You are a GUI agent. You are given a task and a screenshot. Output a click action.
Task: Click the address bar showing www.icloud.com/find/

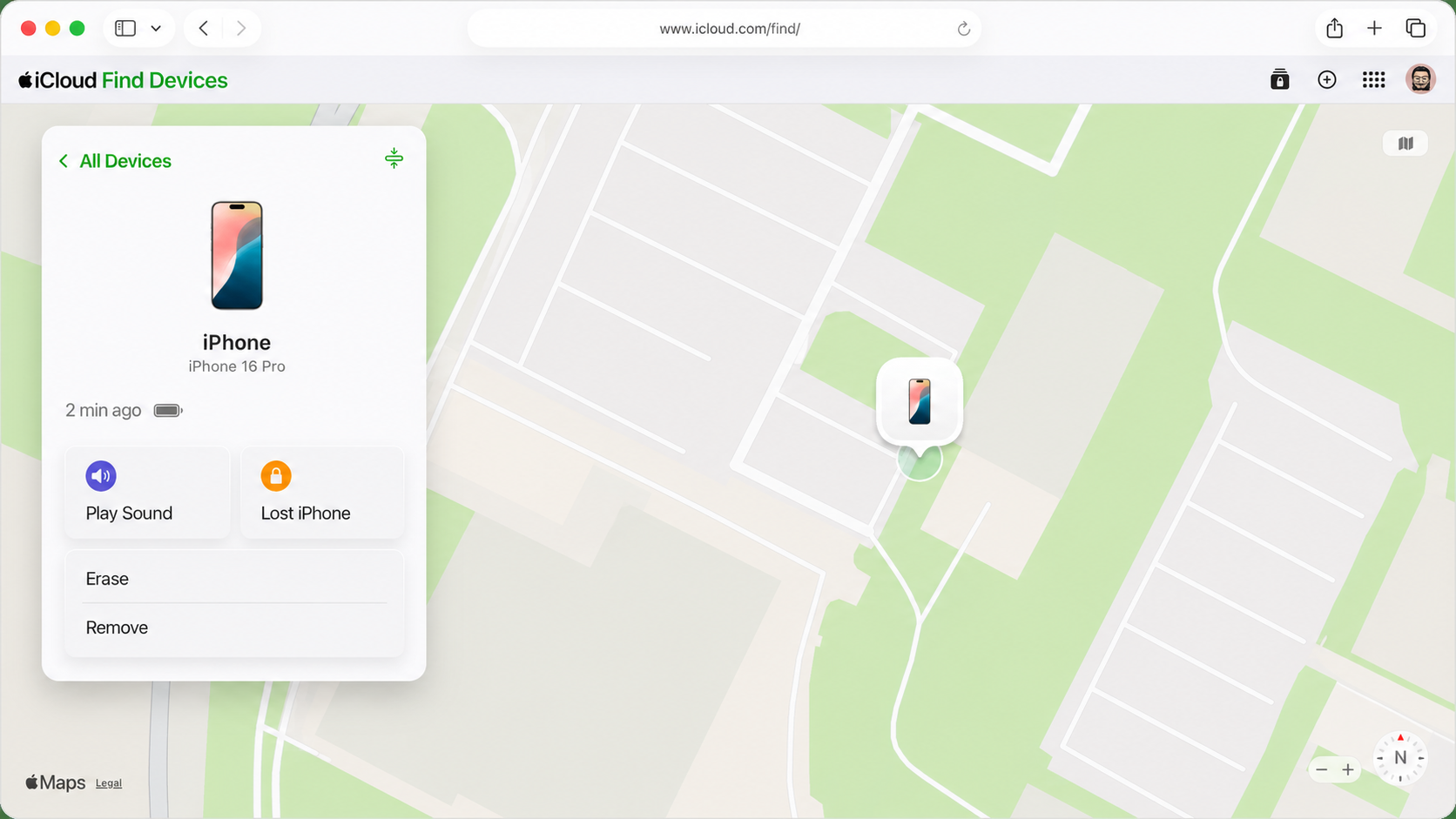click(725, 29)
